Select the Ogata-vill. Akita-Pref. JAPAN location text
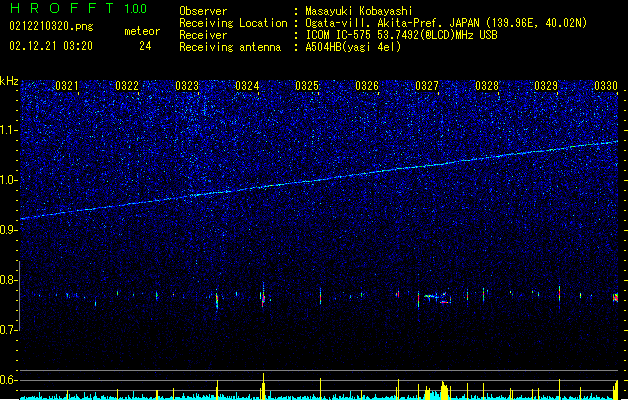The image size is (629, 400). [446, 23]
